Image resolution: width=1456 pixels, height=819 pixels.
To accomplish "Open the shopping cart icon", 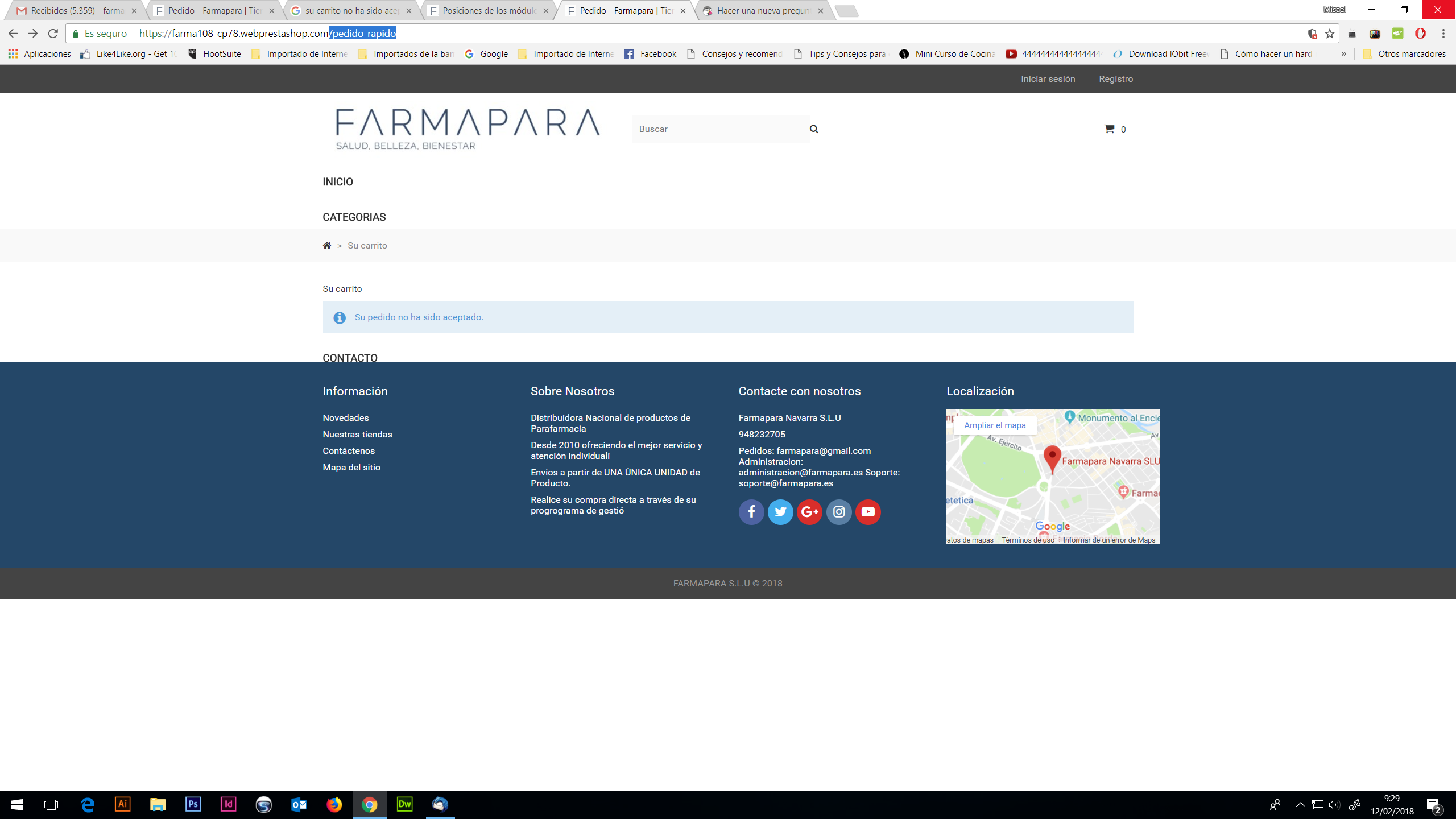I will pyautogui.click(x=1109, y=129).
